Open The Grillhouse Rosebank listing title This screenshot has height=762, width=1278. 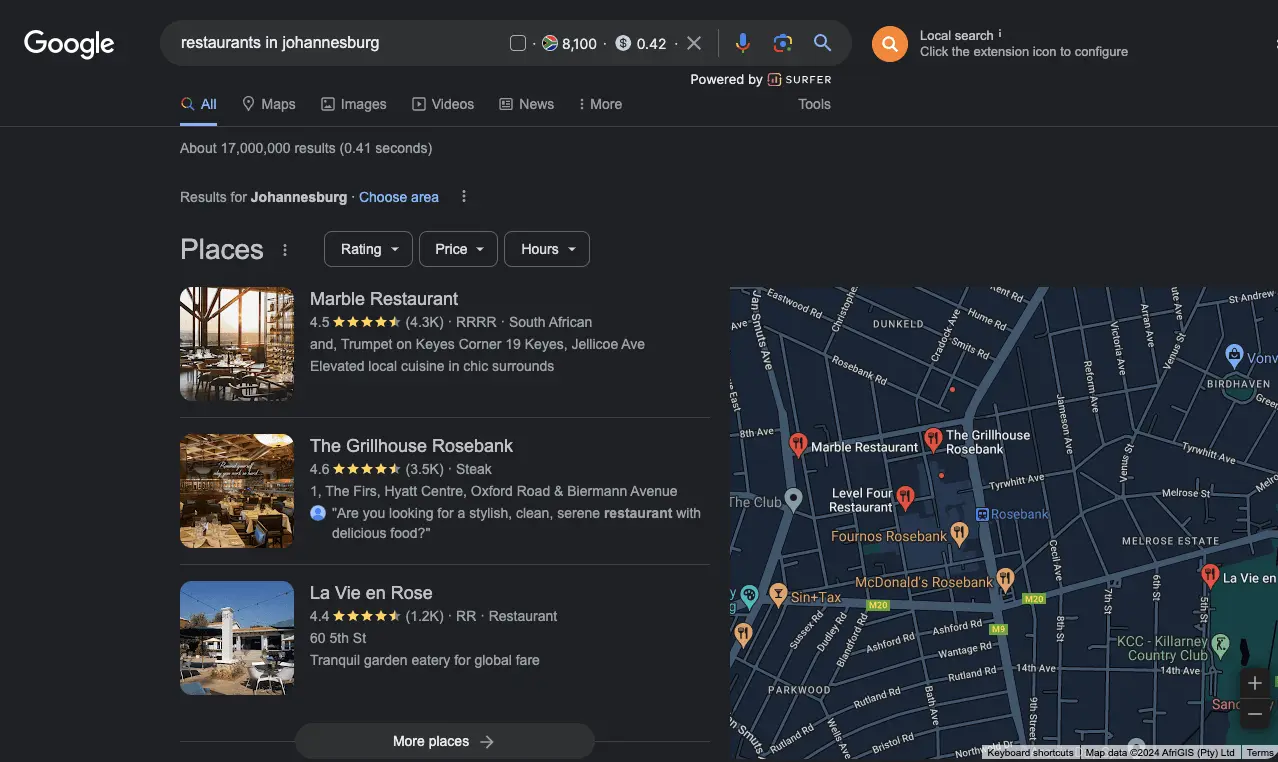(x=411, y=446)
